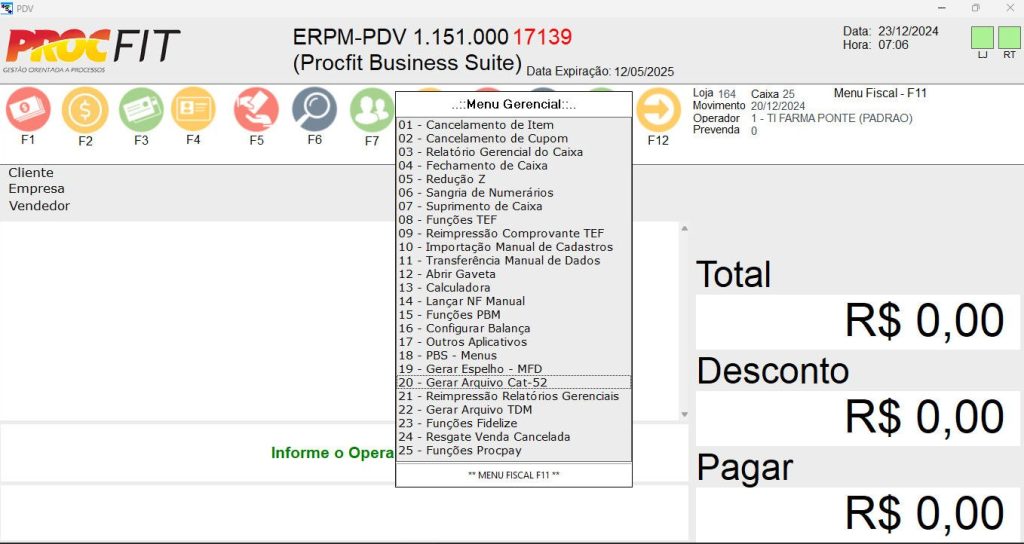This screenshot has height=544, width=1024.
Task: Click the item list scrollbar down arrow
Action: pyautogui.click(x=684, y=415)
